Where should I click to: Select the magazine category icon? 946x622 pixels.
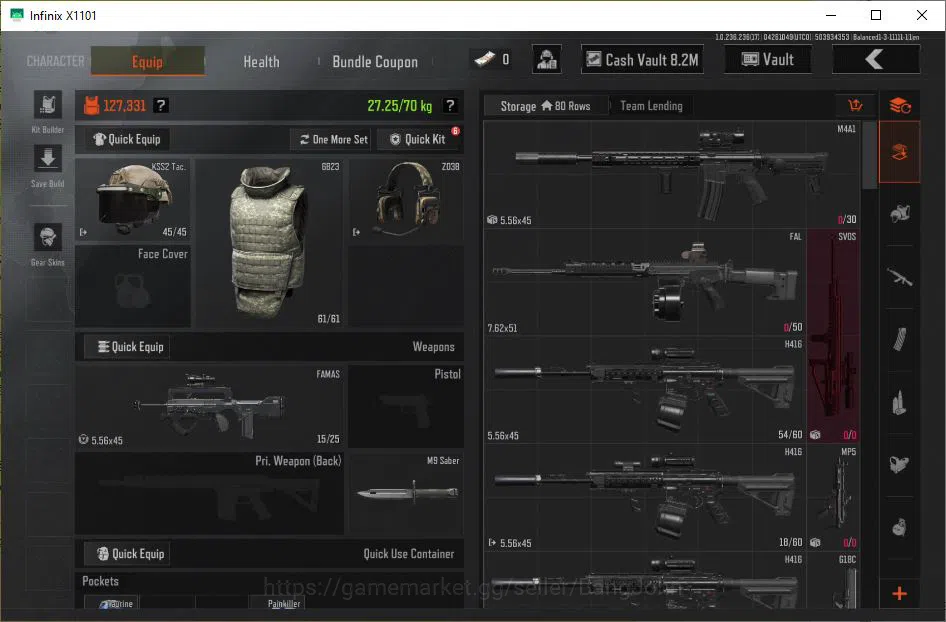[900, 340]
